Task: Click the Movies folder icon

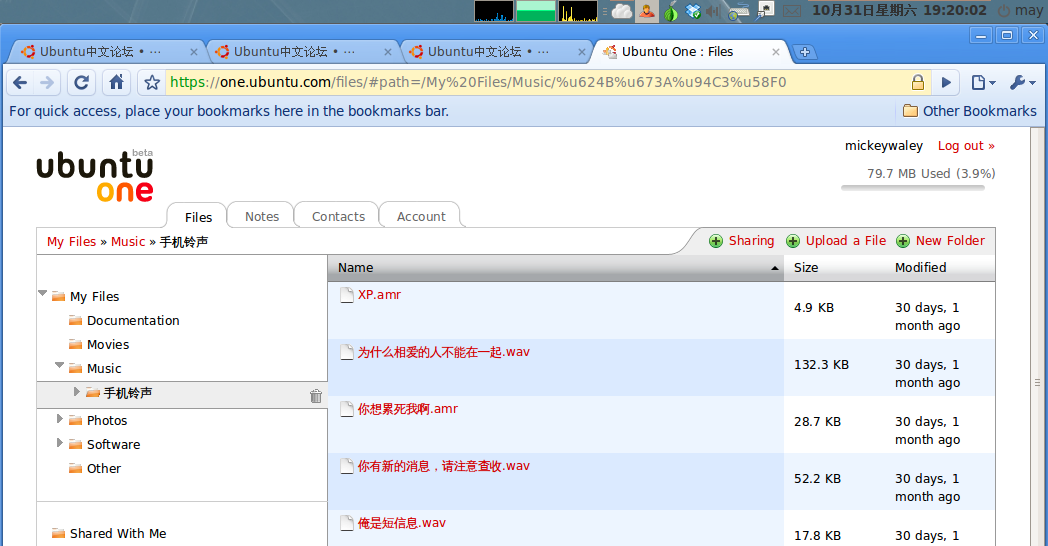Action: point(76,345)
